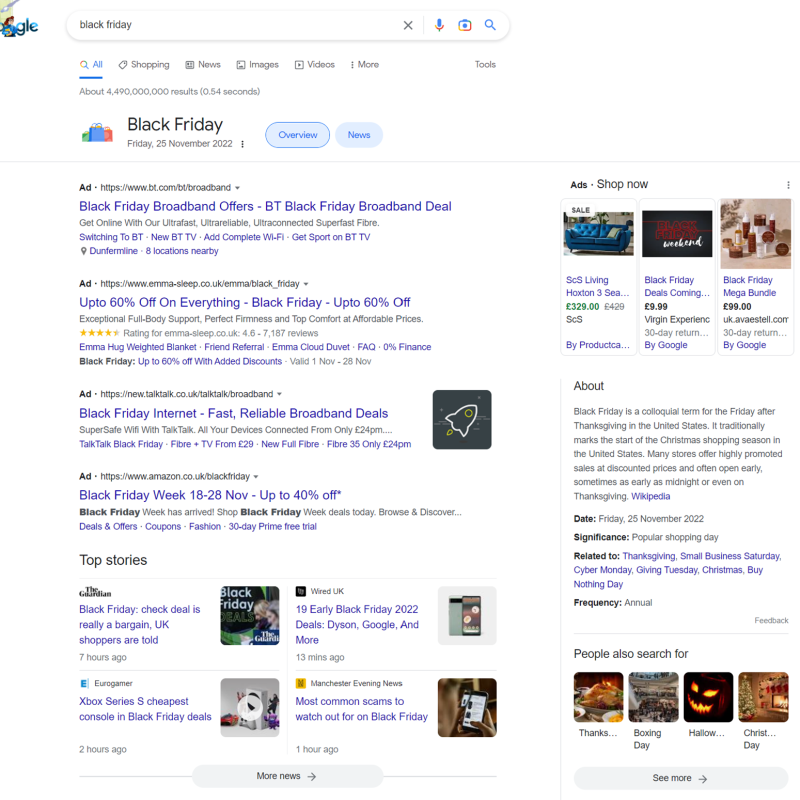Open the Black Friday Mega Bundle product card
Screen dimensions: 800x800
tap(756, 277)
